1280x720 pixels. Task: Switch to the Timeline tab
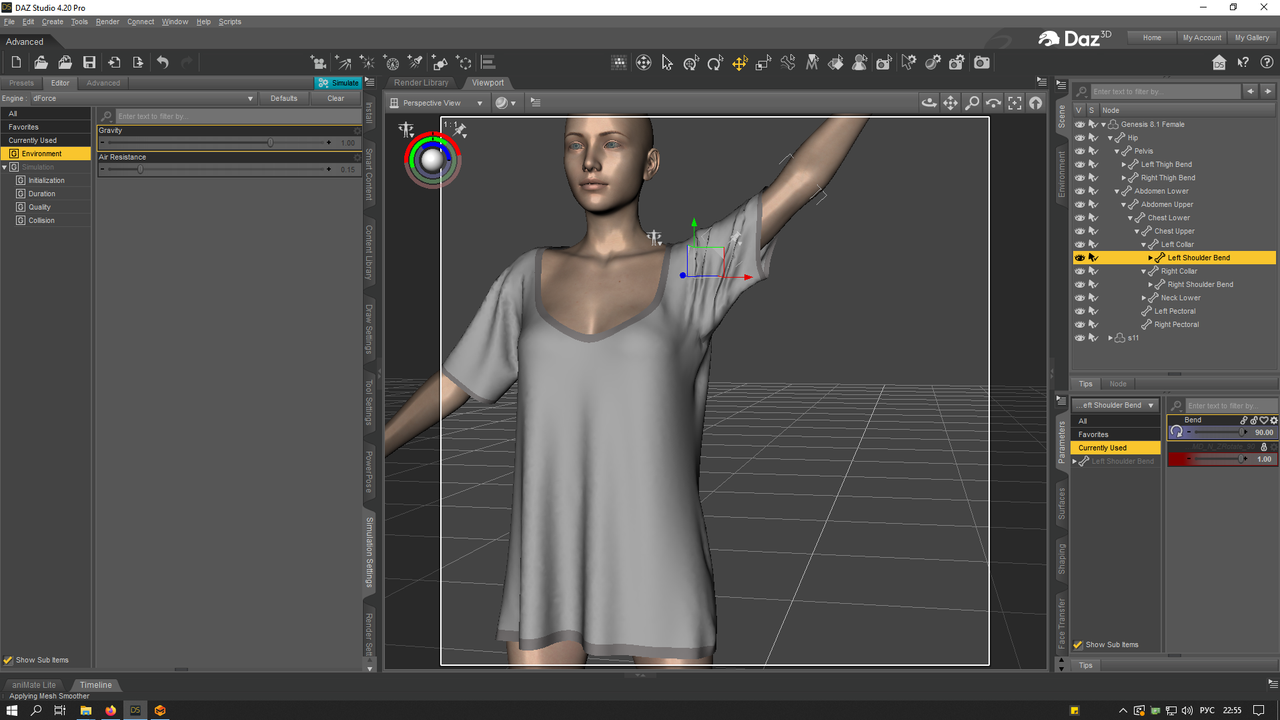pos(96,685)
